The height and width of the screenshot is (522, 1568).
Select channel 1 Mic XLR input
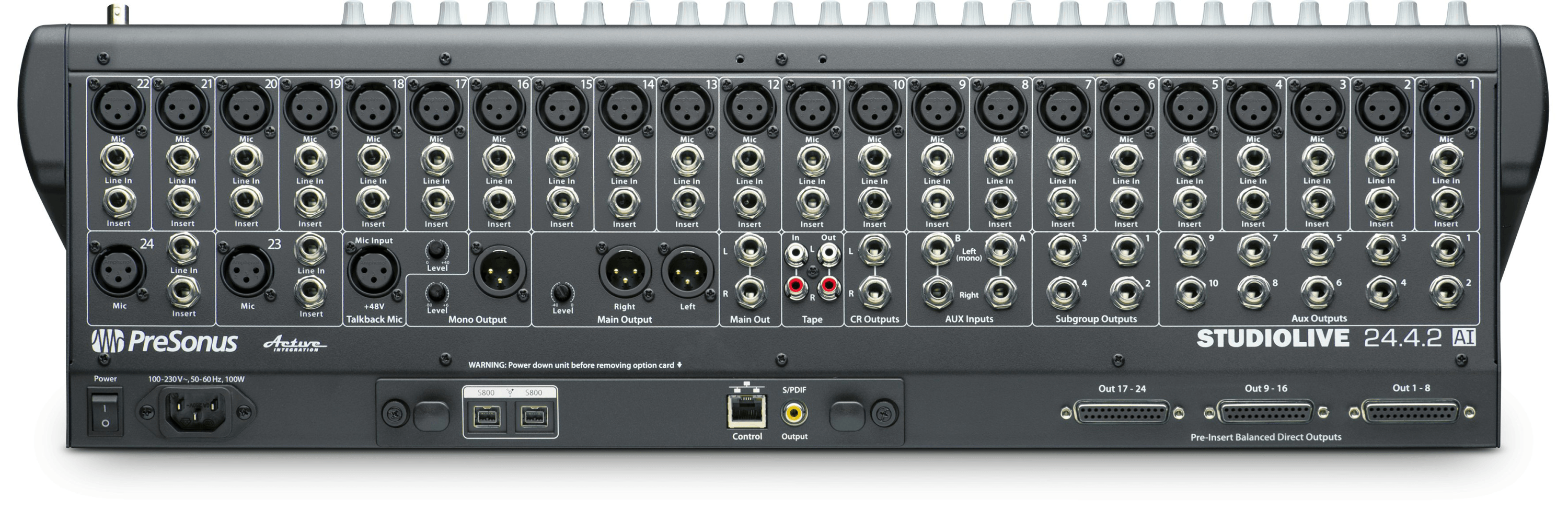click(x=1446, y=107)
